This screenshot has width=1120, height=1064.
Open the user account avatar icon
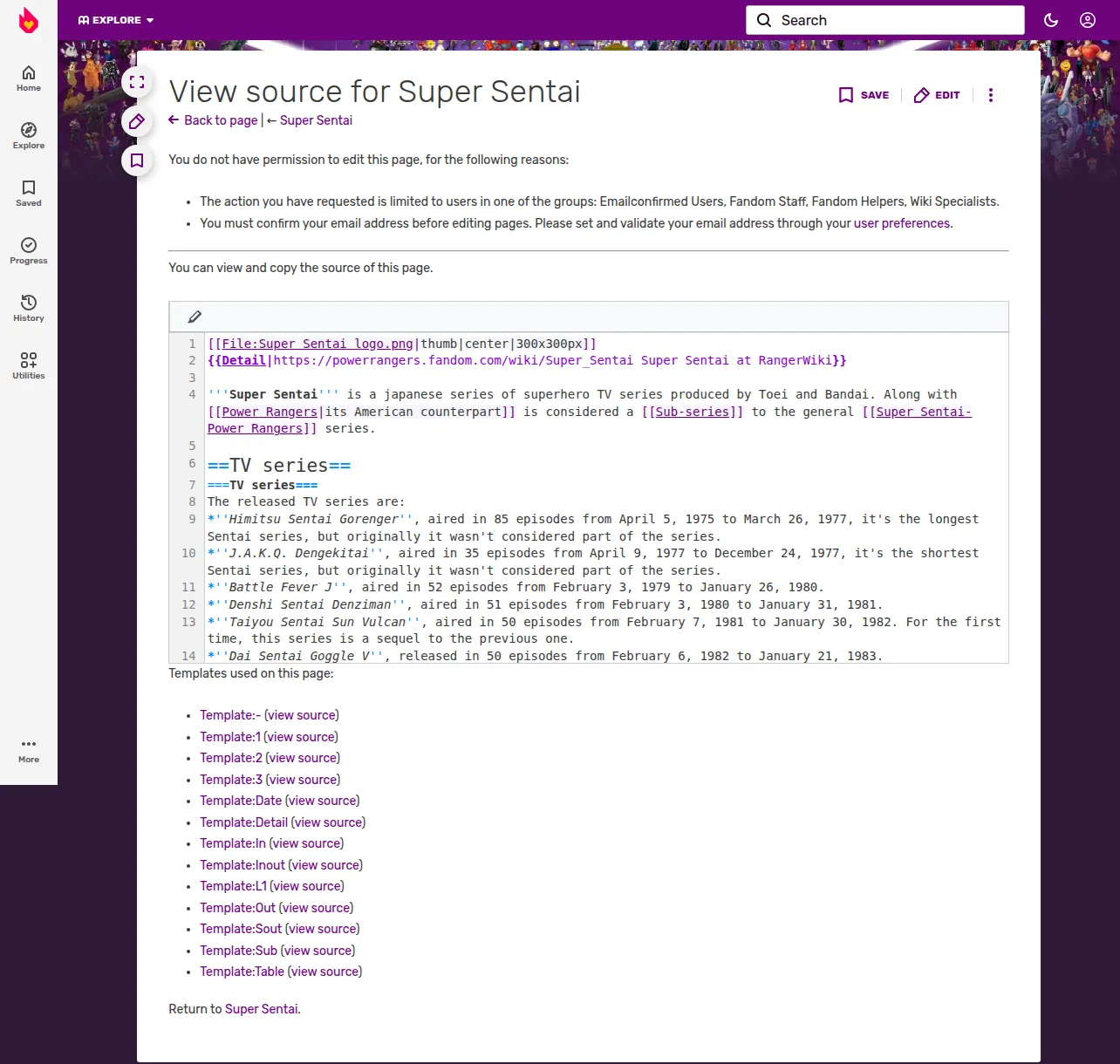pos(1088,20)
